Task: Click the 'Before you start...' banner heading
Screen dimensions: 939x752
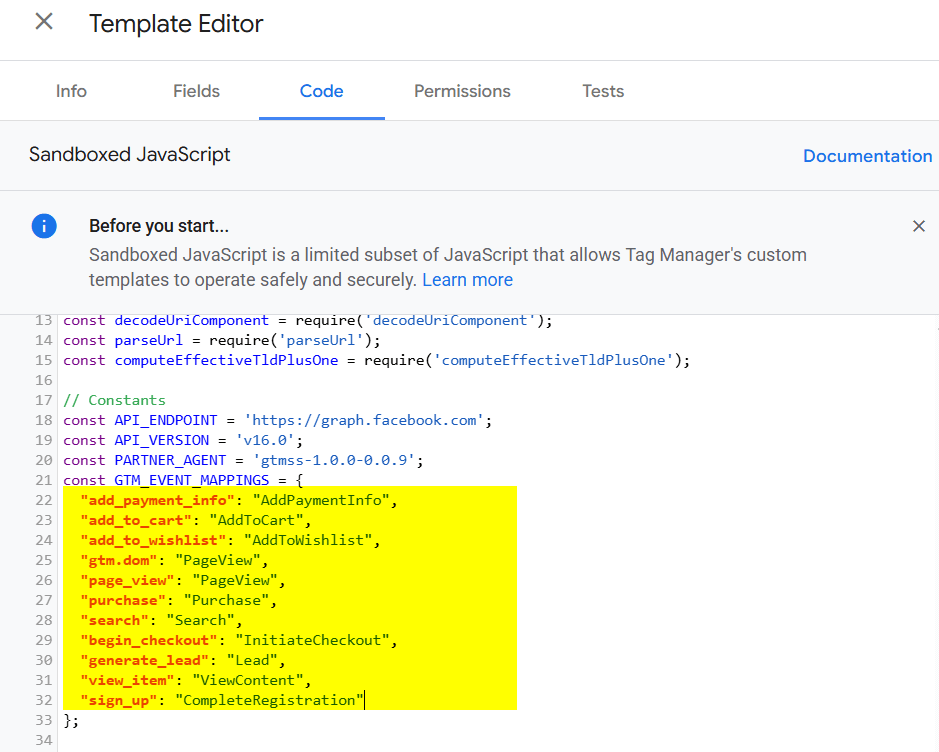Action: (x=159, y=226)
